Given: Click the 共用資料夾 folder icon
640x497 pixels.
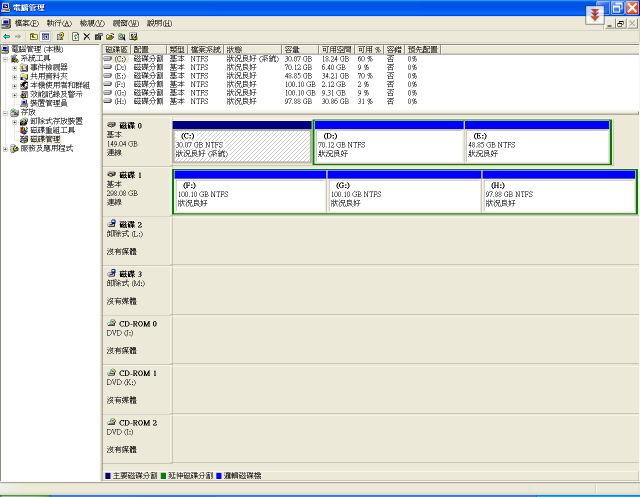Looking at the screenshot, I should (x=24, y=76).
